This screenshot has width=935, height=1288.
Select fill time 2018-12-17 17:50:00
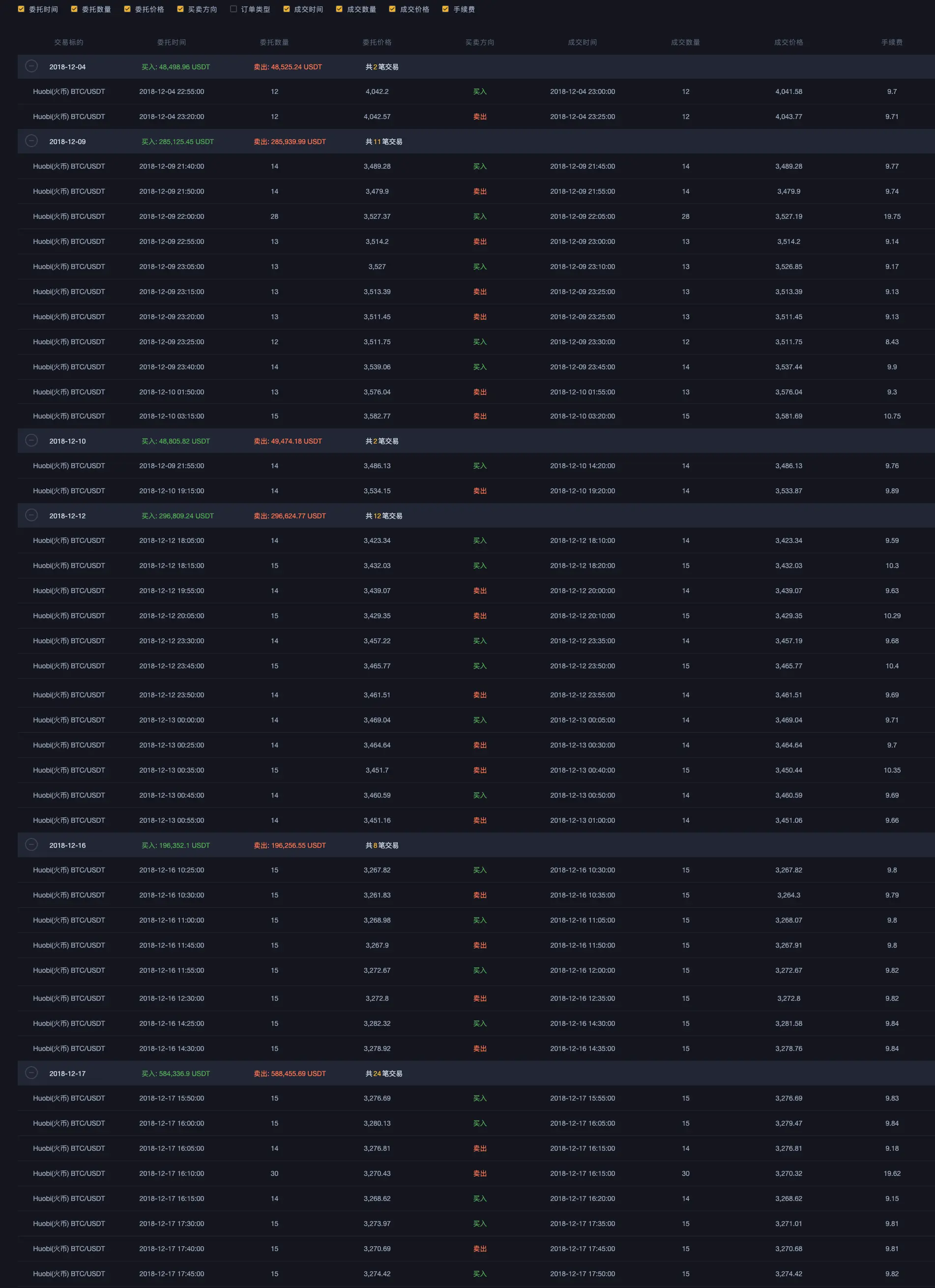point(583,1274)
